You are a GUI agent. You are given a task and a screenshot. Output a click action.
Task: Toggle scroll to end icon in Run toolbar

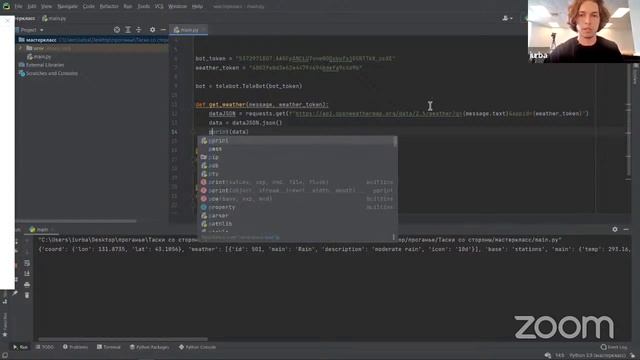[x=27, y=273]
